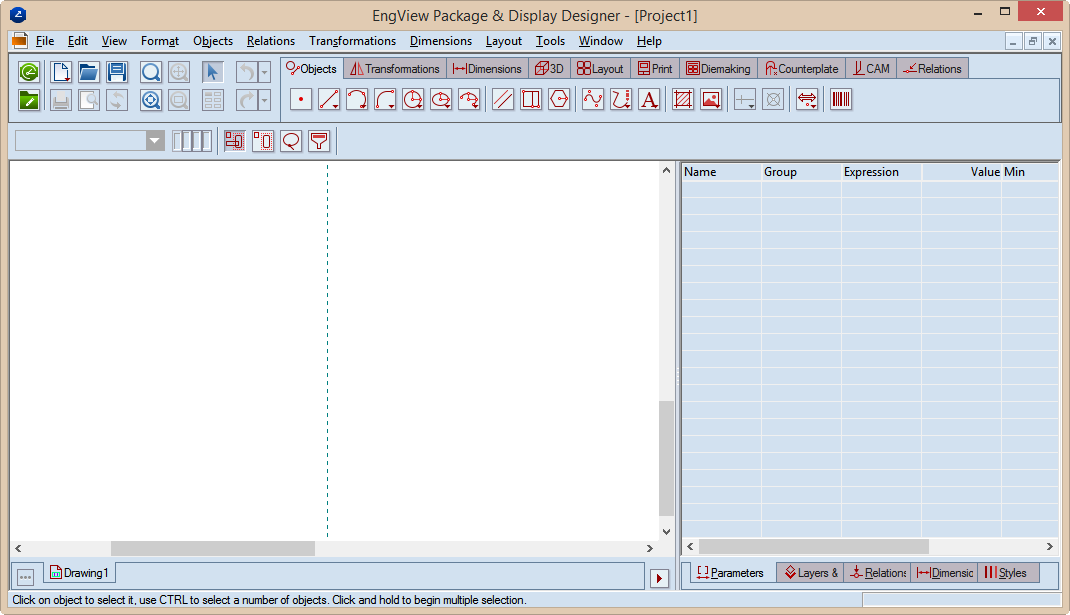Click the magnifier zoom window tool
This screenshot has width=1070, height=615.
pyautogui.click(x=151, y=72)
